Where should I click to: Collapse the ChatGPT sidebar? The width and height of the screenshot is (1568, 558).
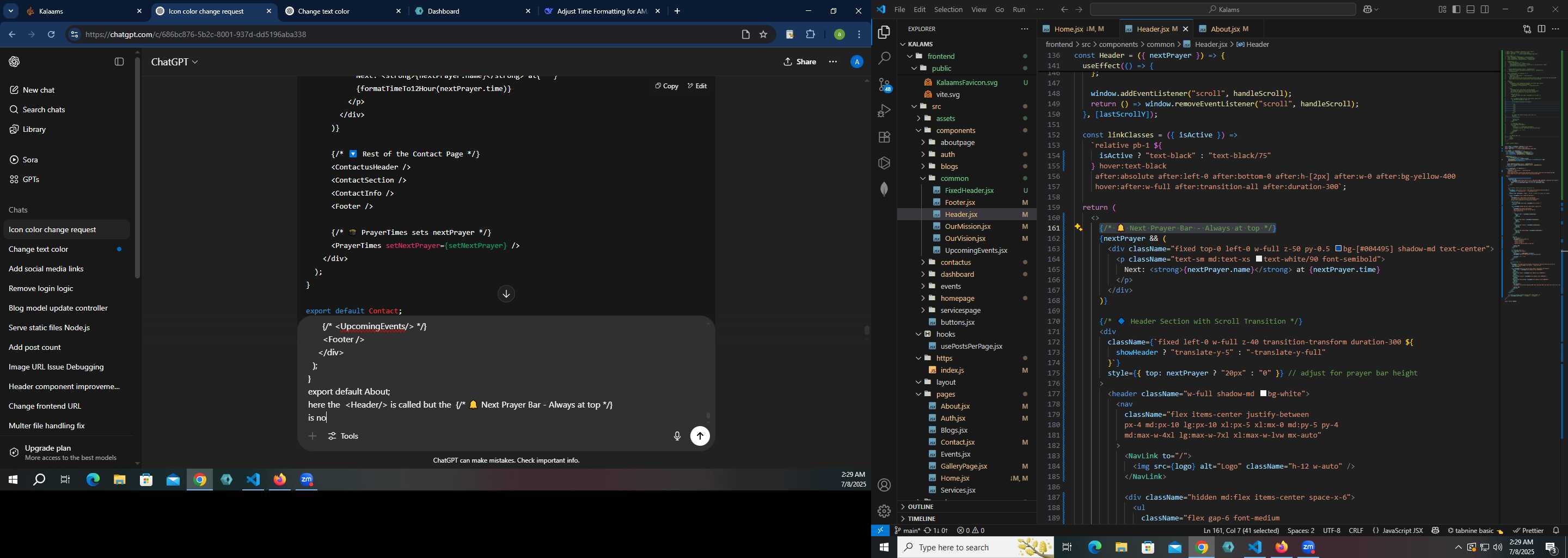119,62
